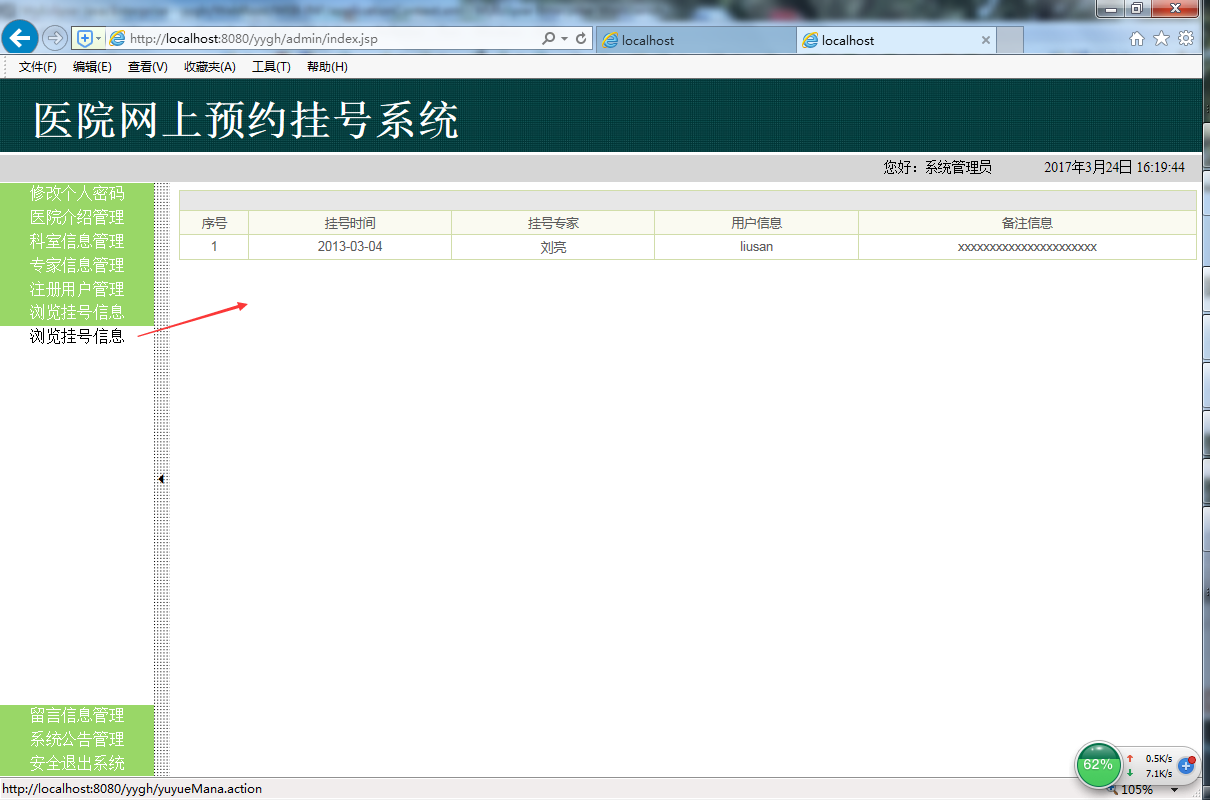Click the 挂号时间 column header
This screenshot has width=1210, height=800.
[350, 223]
